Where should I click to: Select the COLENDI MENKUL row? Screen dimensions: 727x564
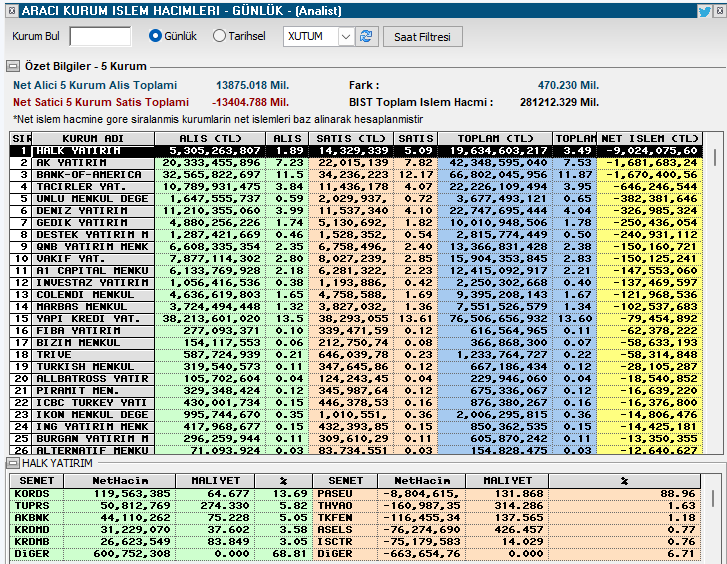[356, 295]
